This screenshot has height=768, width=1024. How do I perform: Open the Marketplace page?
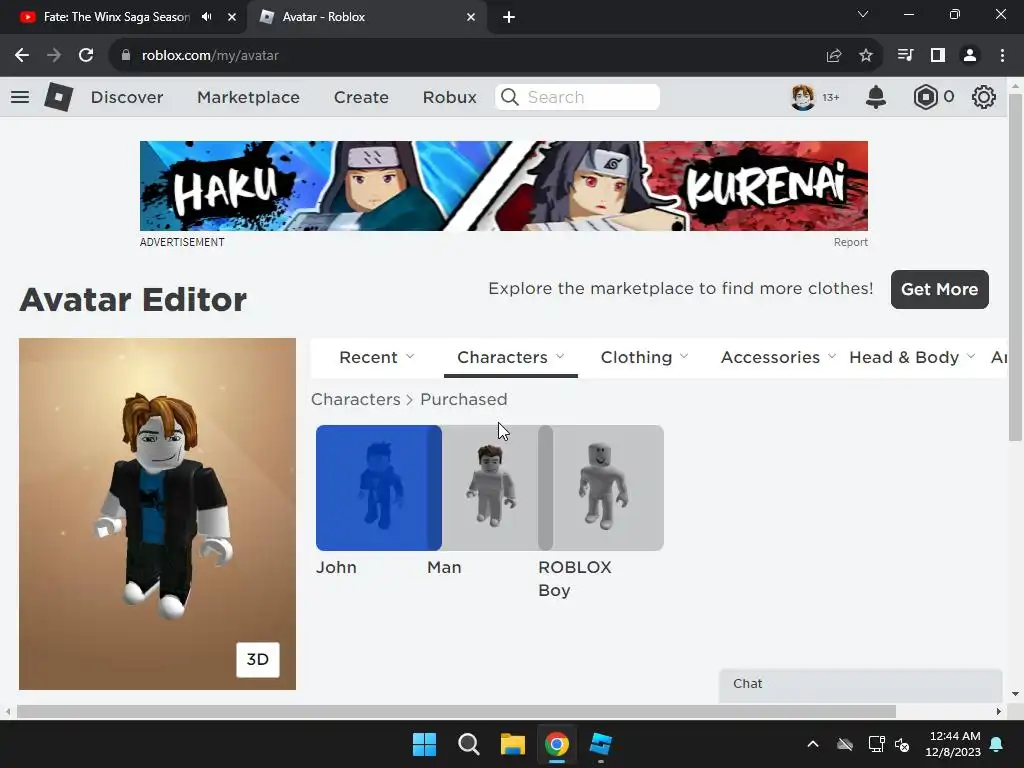[x=248, y=97]
